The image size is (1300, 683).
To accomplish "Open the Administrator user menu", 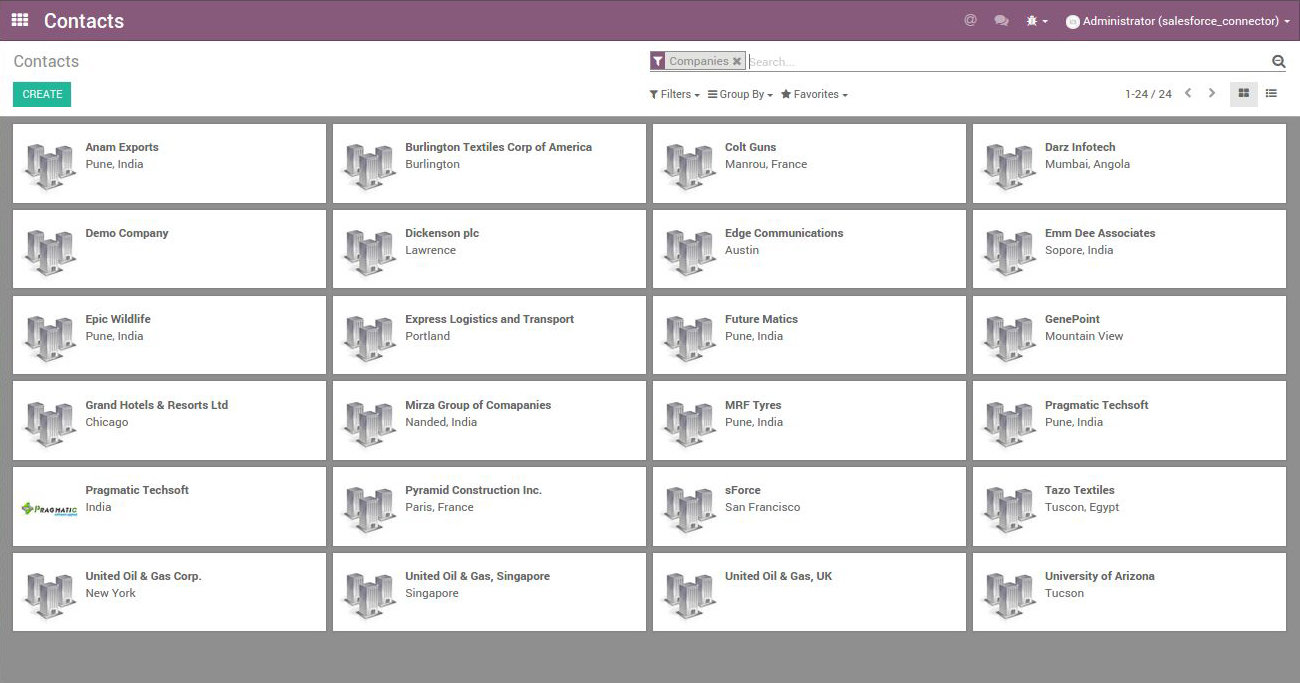I will pyautogui.click(x=1178, y=21).
